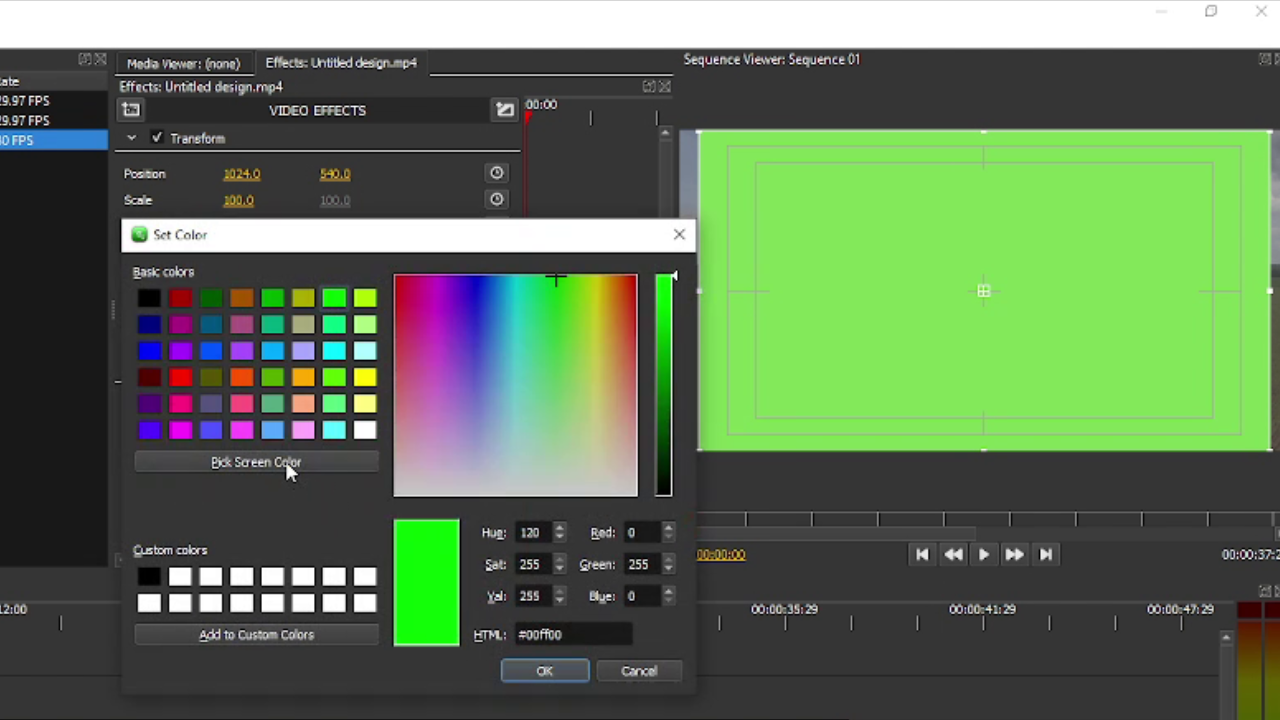1280x720 pixels.
Task: Toggle keyframes for the Position parameter
Action: (496, 173)
